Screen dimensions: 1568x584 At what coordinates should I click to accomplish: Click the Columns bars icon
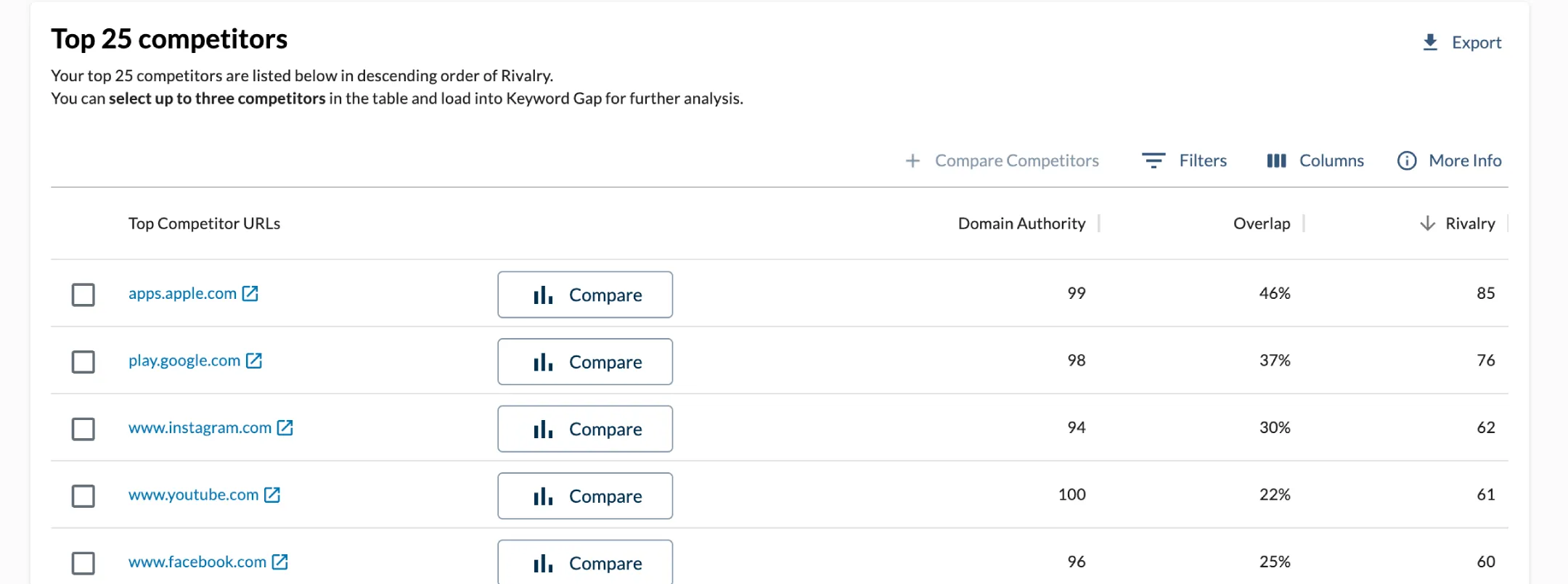(x=1276, y=160)
